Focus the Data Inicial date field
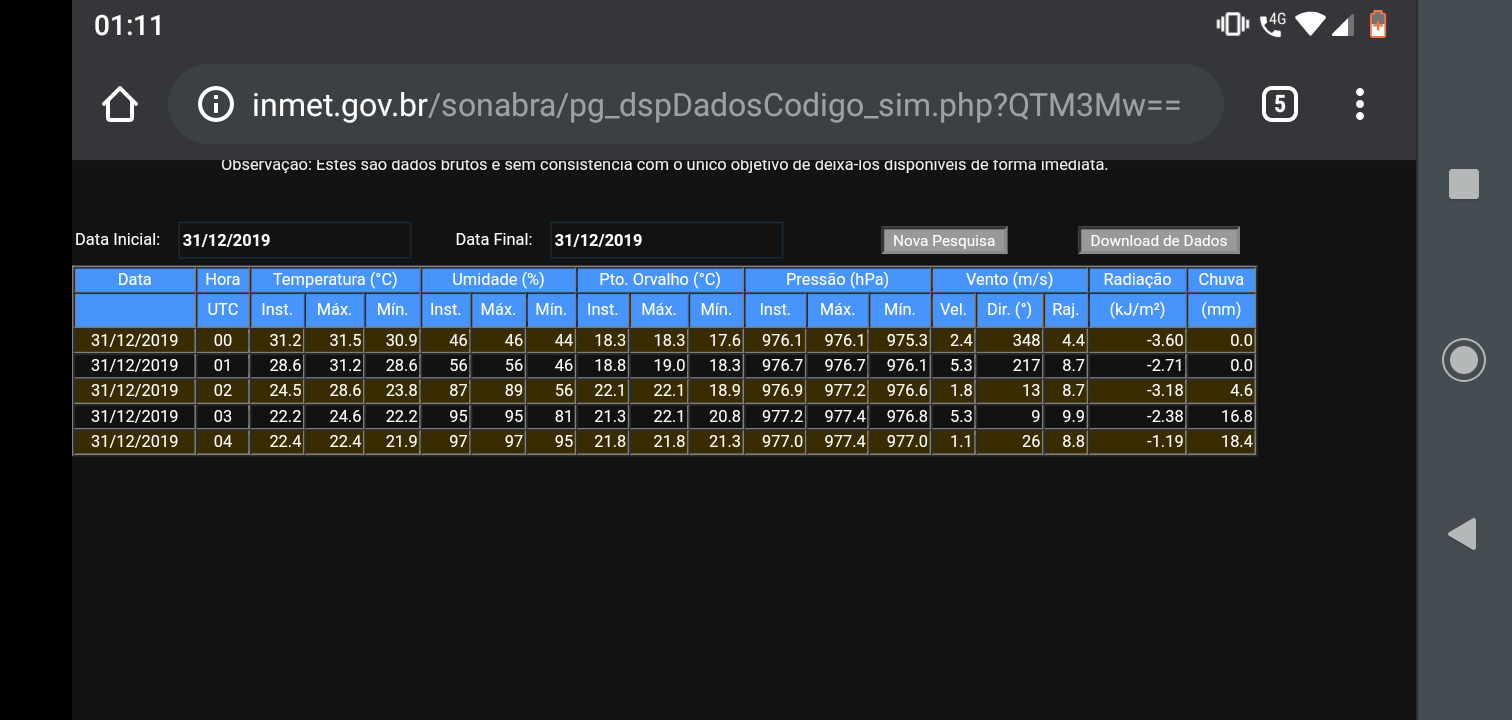 [295, 240]
